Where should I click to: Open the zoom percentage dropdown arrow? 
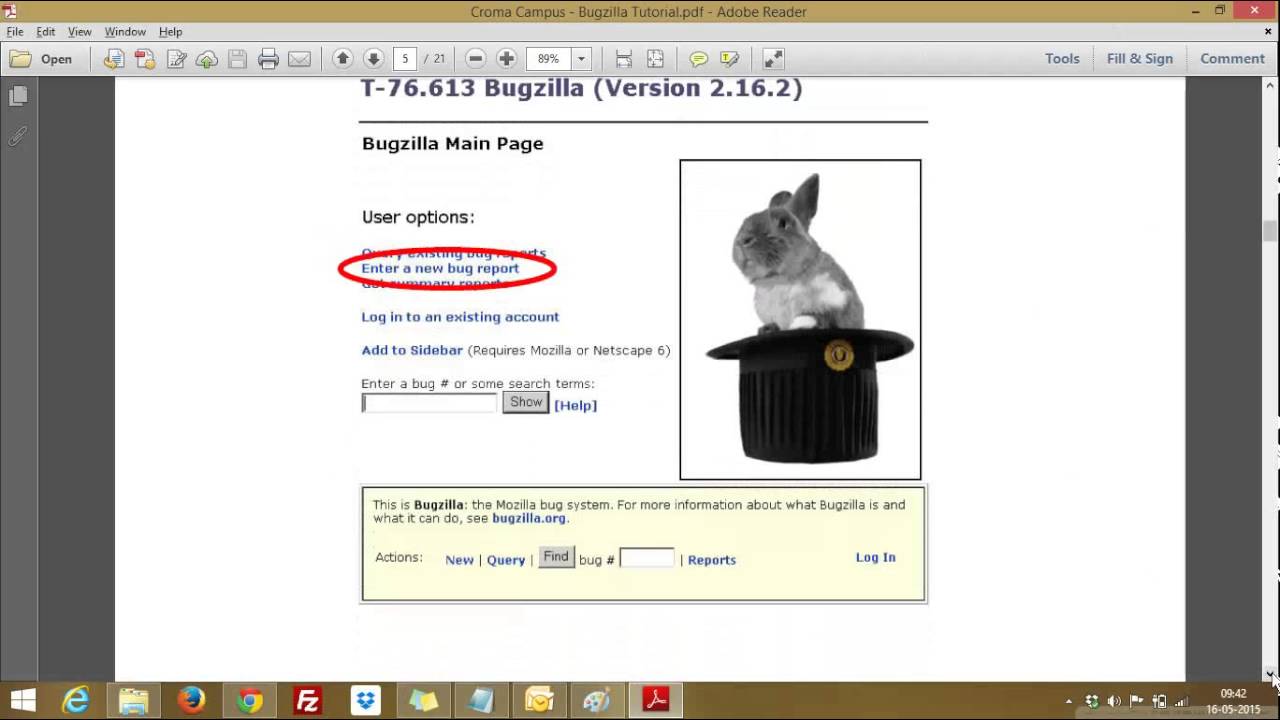click(581, 59)
